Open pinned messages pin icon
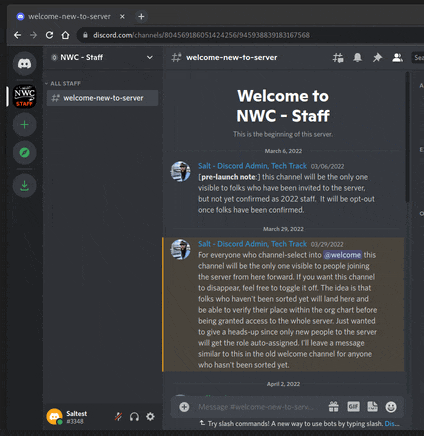The width and height of the screenshot is (424, 436). 377,58
